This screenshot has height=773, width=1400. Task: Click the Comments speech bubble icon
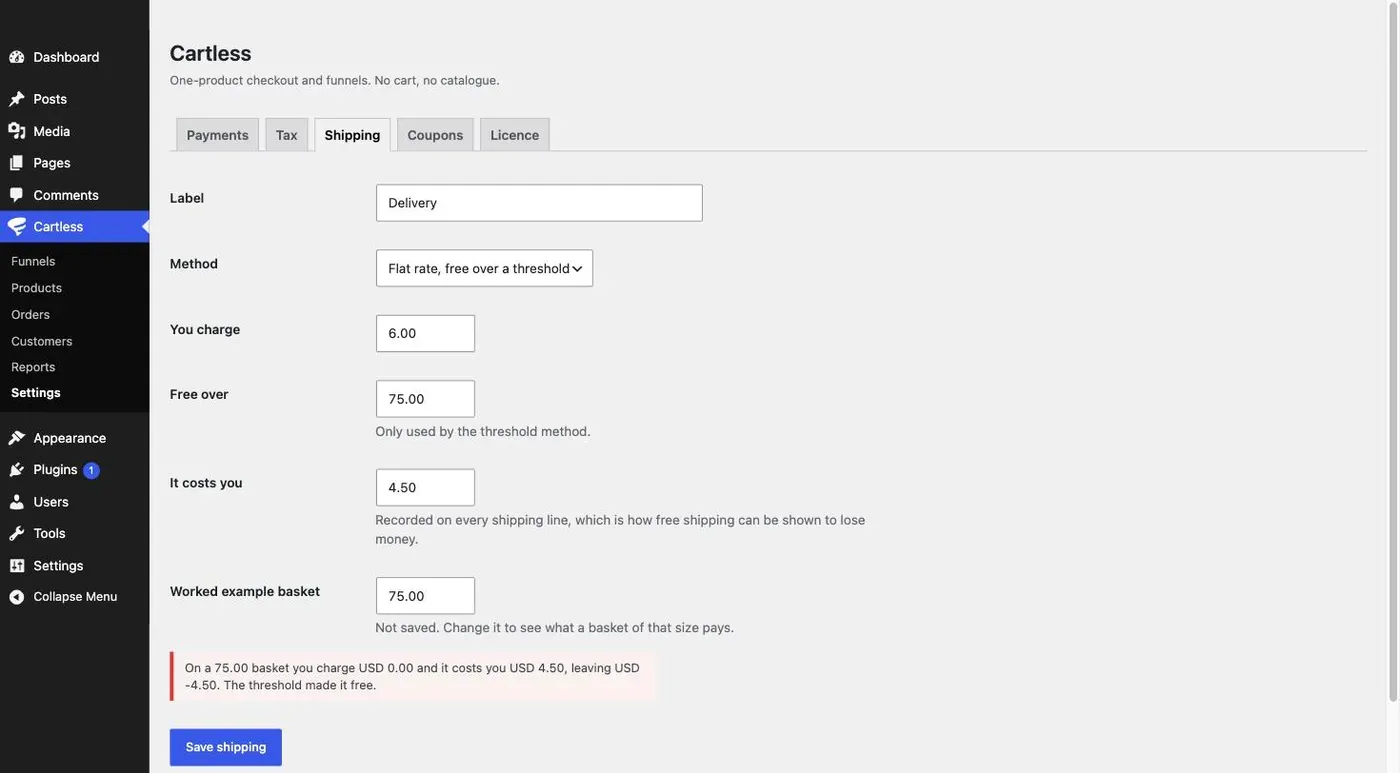(x=17, y=195)
